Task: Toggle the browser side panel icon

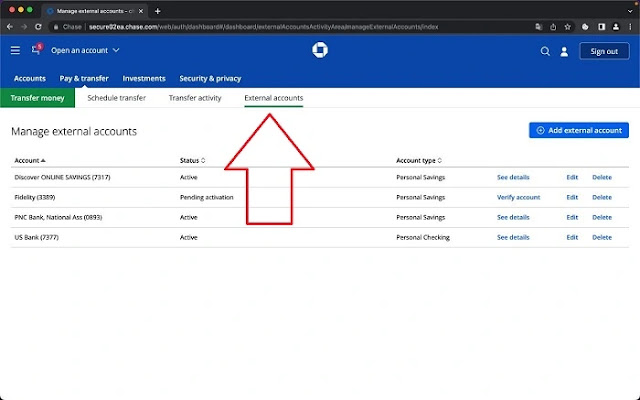Action: pos(601,27)
